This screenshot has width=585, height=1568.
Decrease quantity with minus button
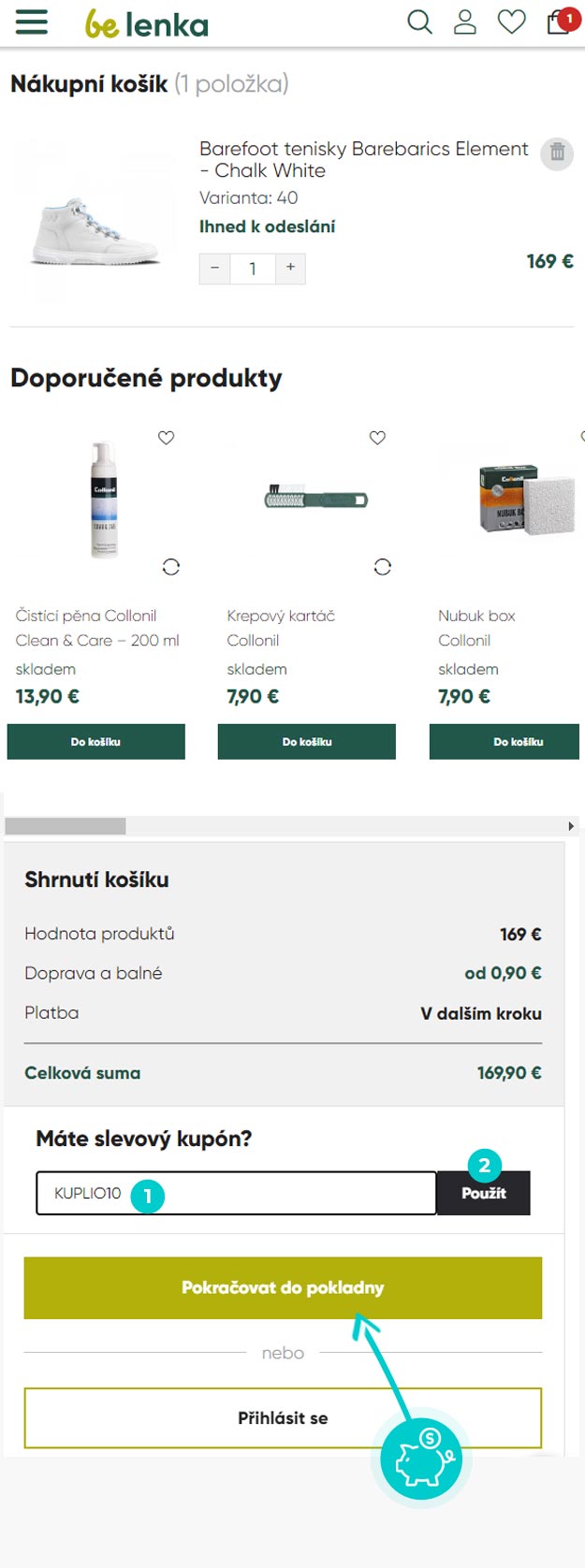[215, 269]
